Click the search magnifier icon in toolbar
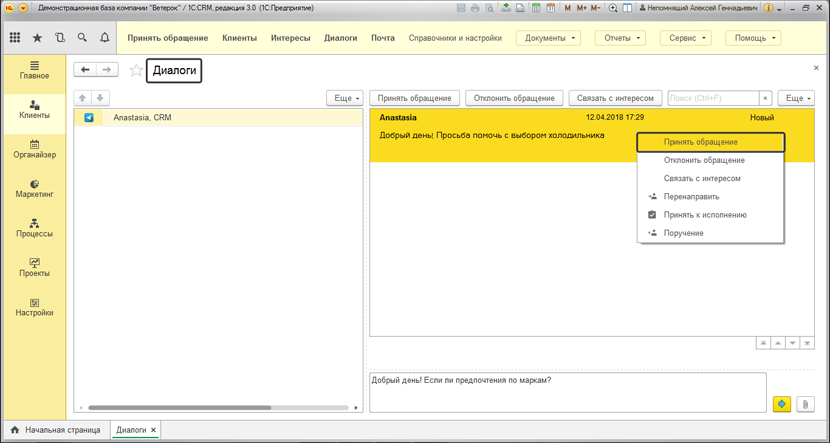The width and height of the screenshot is (830, 443). click(x=82, y=38)
